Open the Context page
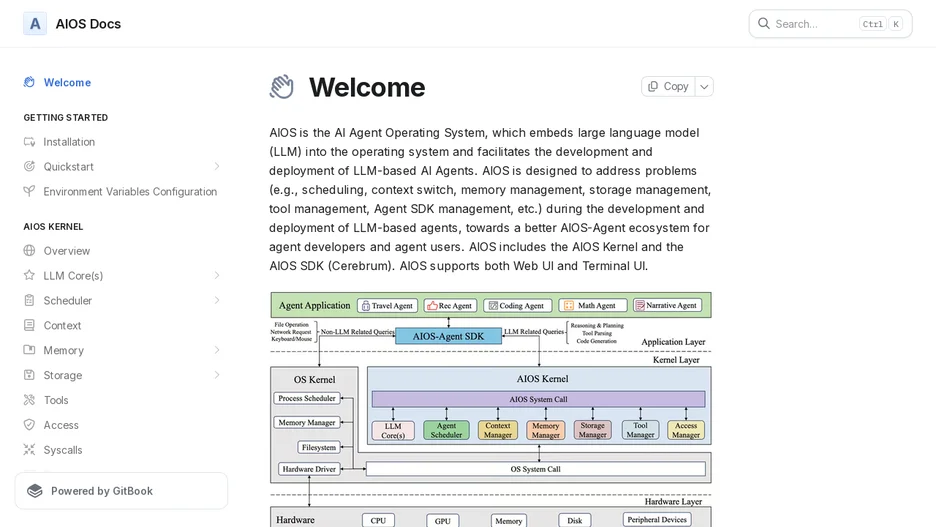Screen dimensions: 936x527 pyautogui.click(x=62, y=325)
